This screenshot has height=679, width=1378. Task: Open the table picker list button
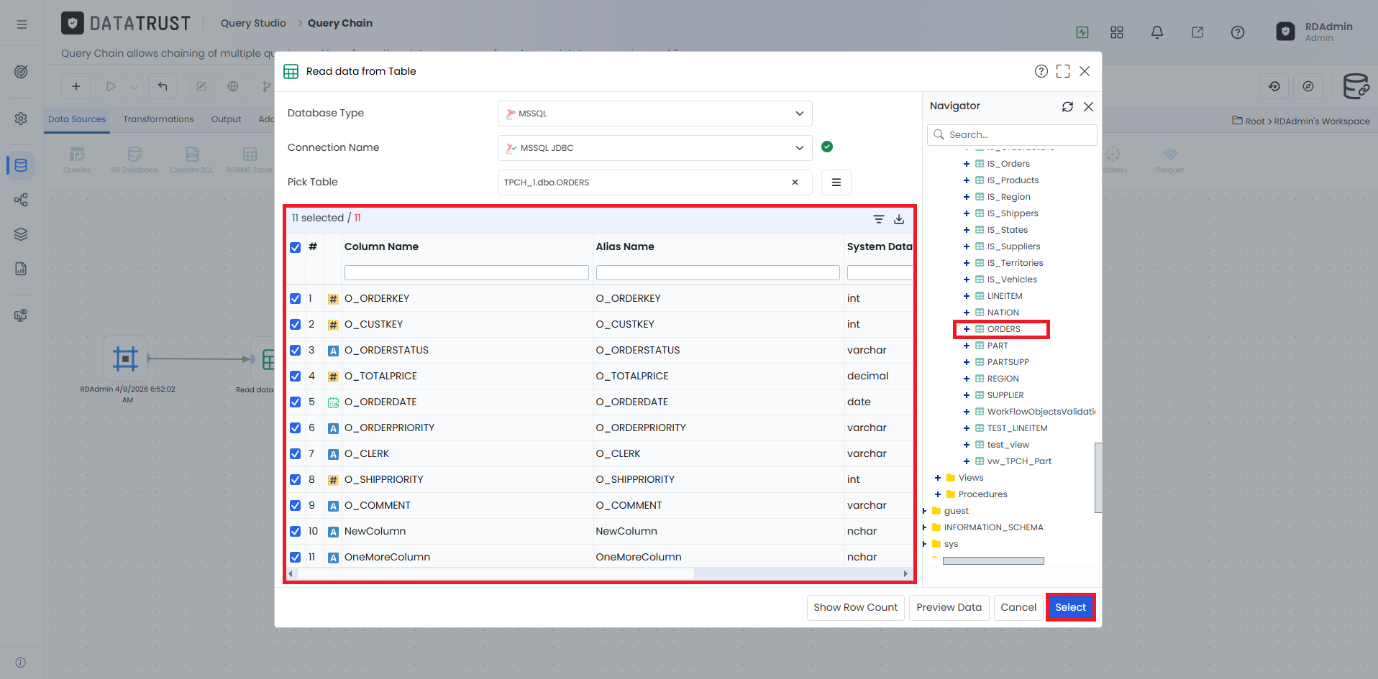pos(836,182)
